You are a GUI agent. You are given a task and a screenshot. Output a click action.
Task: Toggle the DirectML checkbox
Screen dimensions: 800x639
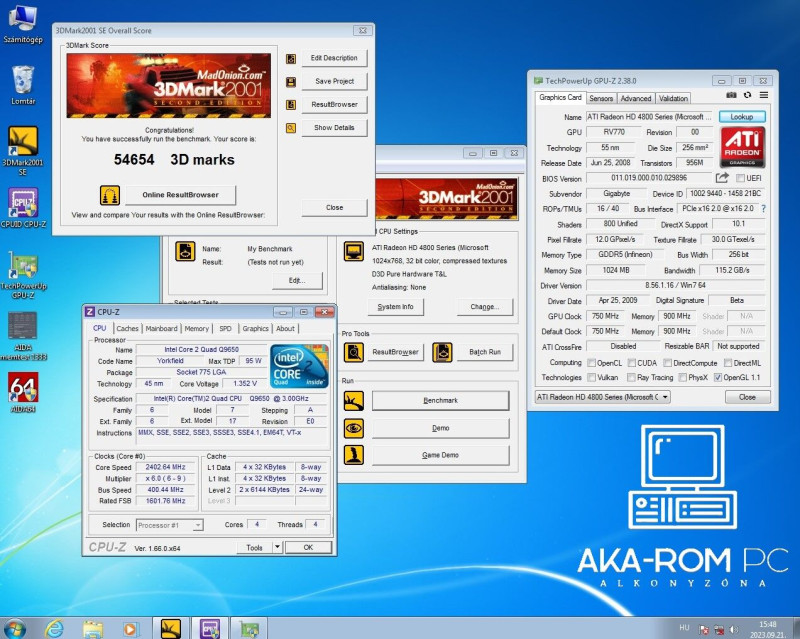tap(728, 363)
